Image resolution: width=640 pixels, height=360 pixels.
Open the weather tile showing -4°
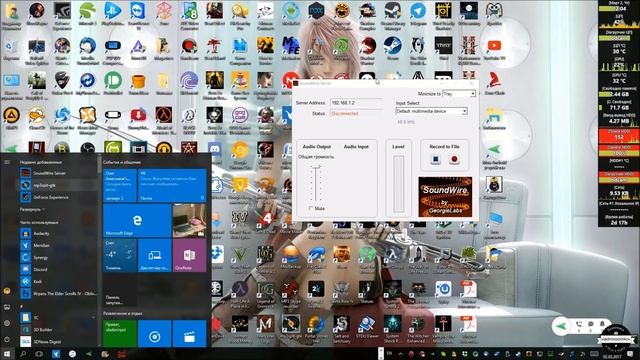[120, 256]
